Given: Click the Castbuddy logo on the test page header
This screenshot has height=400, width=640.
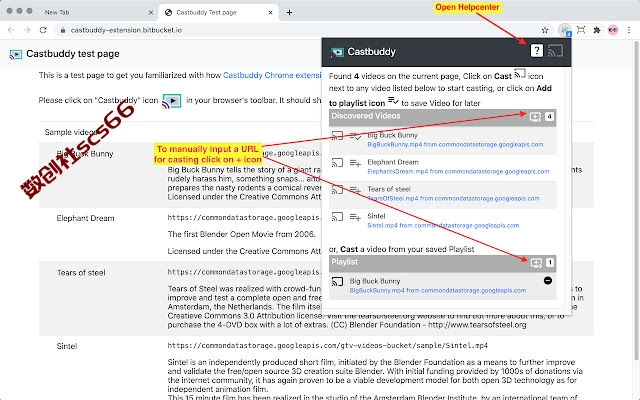Looking at the screenshot, I should click(x=16, y=54).
